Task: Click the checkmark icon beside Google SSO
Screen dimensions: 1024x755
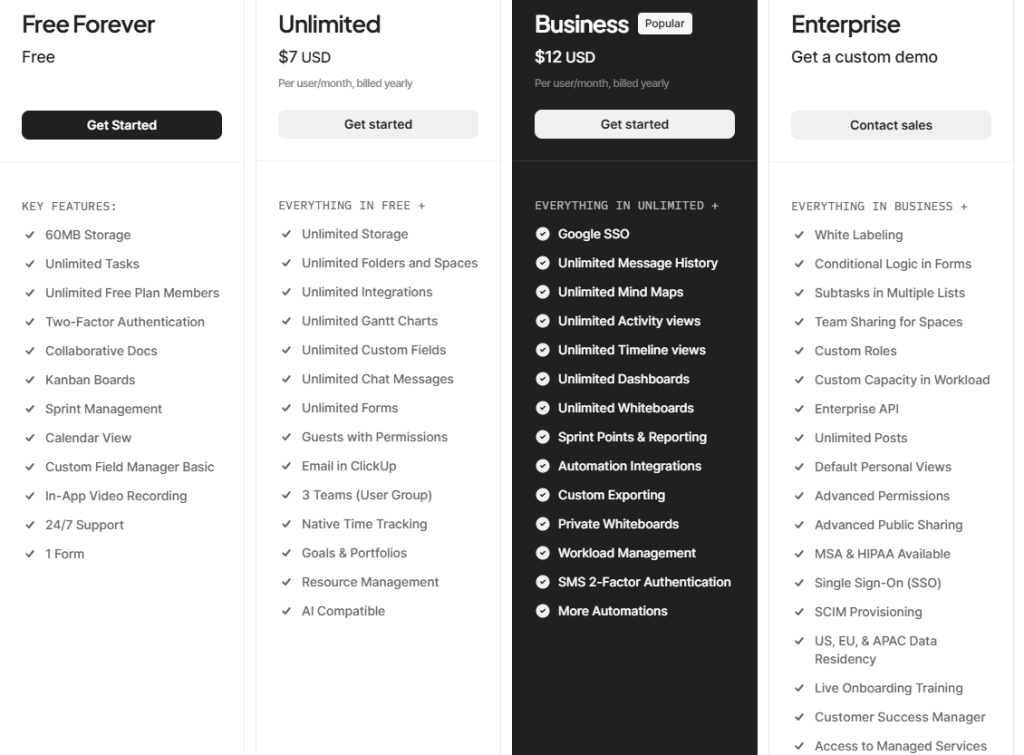Action: [542, 234]
